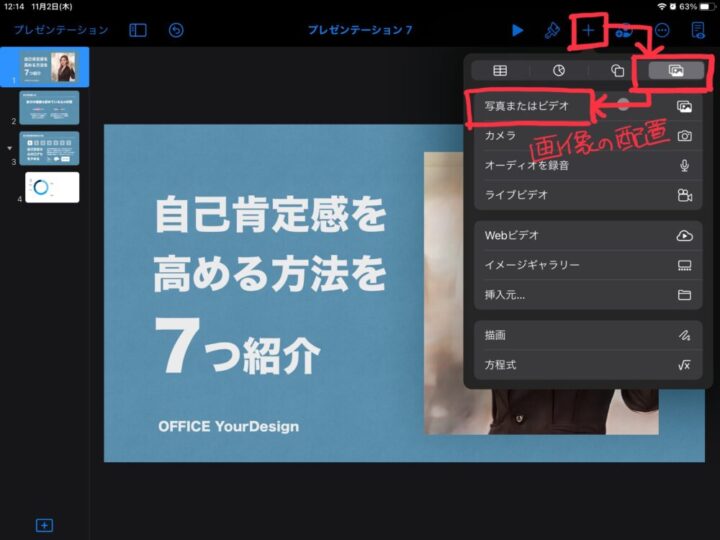Collapse the slide 3 group disclosure triangle
This screenshot has width=720, height=540.
(x=10, y=147)
